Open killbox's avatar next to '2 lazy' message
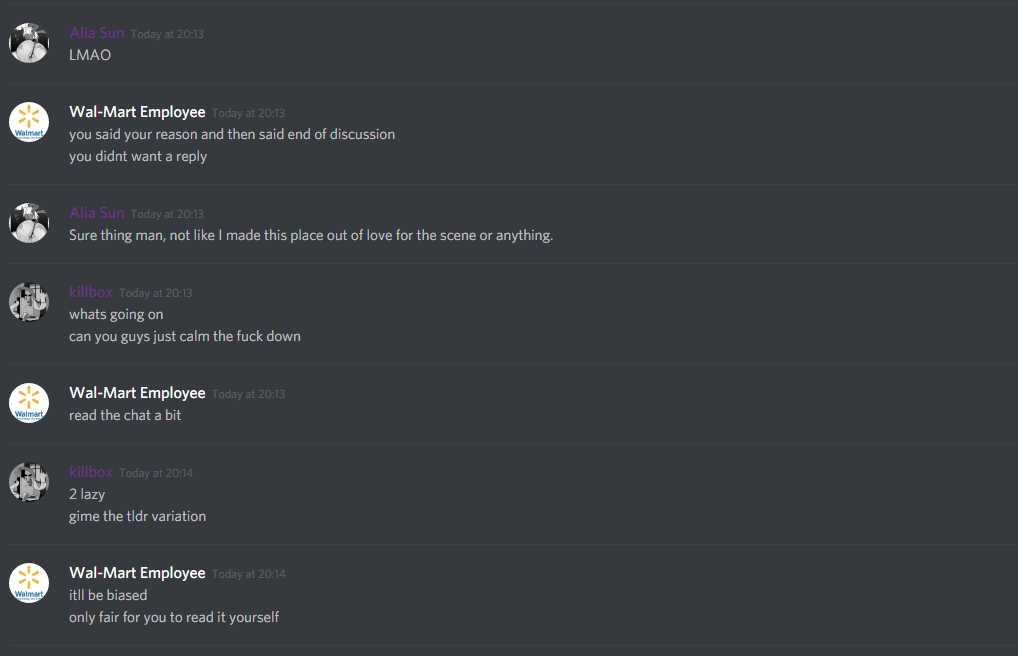The width and height of the screenshot is (1018, 656). coord(29,482)
